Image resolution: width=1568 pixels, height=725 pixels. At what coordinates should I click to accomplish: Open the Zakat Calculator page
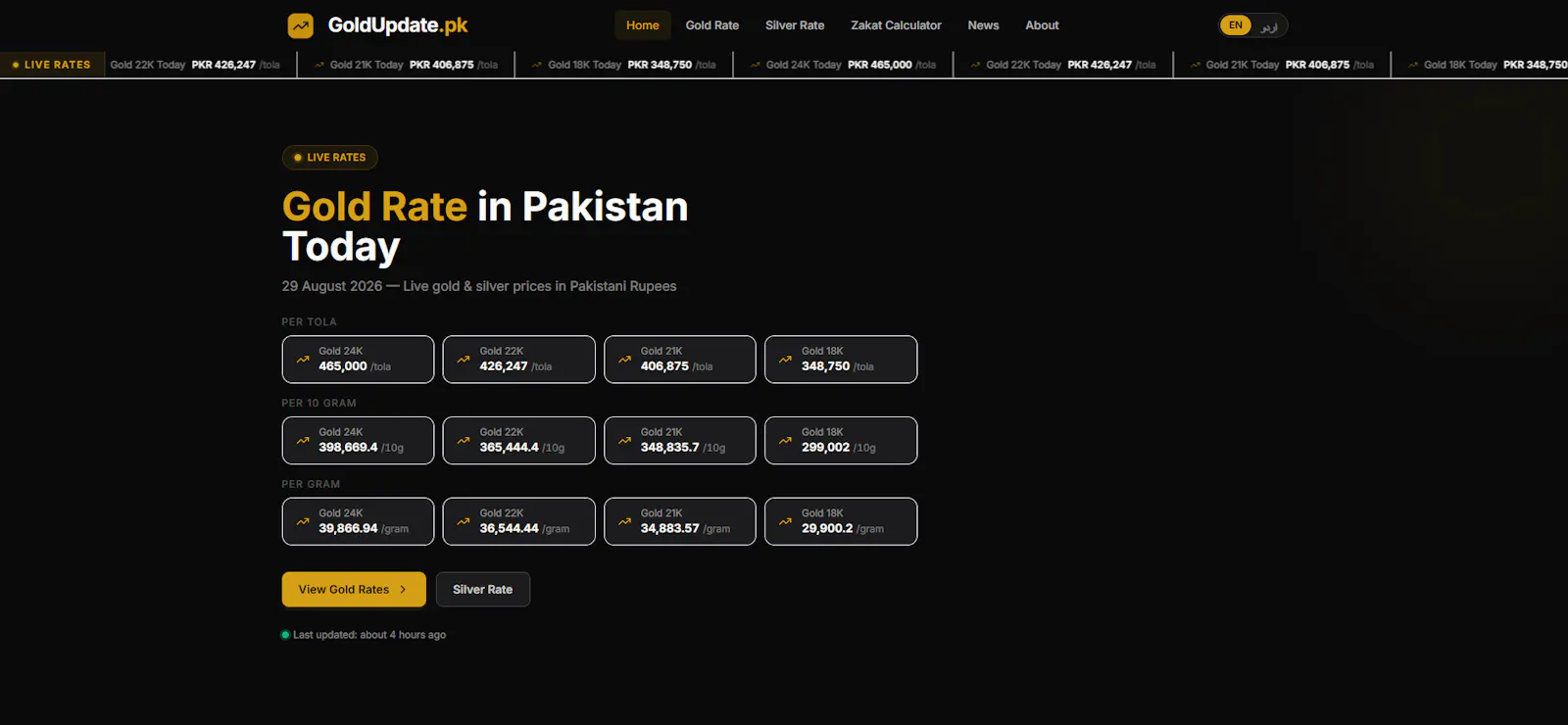pos(896,25)
